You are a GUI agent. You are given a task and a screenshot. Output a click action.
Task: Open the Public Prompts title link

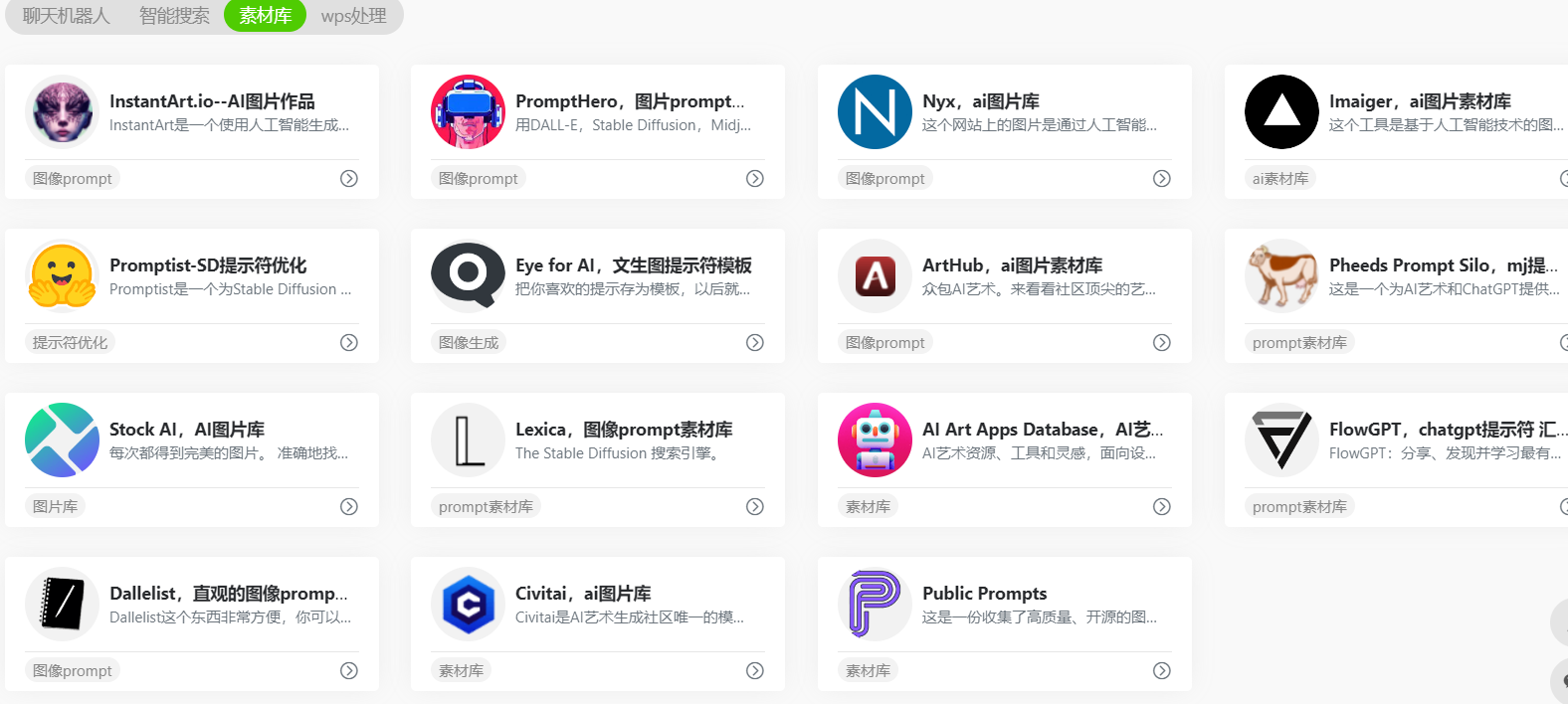(985, 594)
